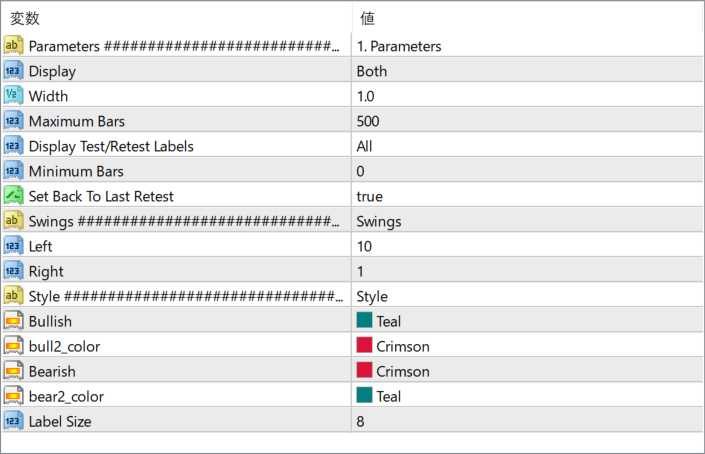Click the string icon beside Parameters row

point(13,45)
